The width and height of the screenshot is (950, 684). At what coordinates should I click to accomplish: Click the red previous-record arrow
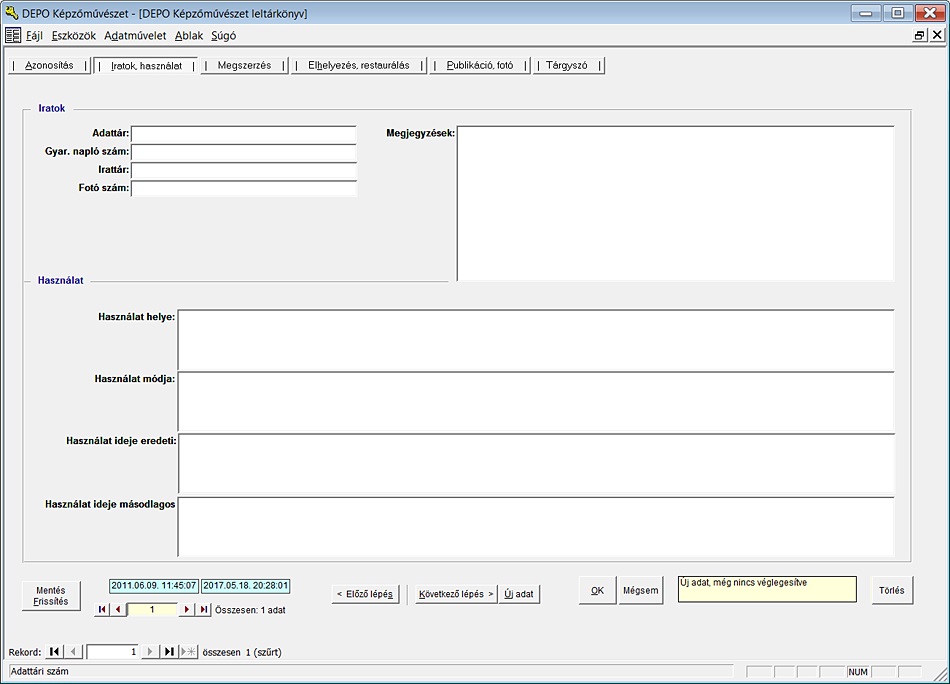(x=118, y=609)
